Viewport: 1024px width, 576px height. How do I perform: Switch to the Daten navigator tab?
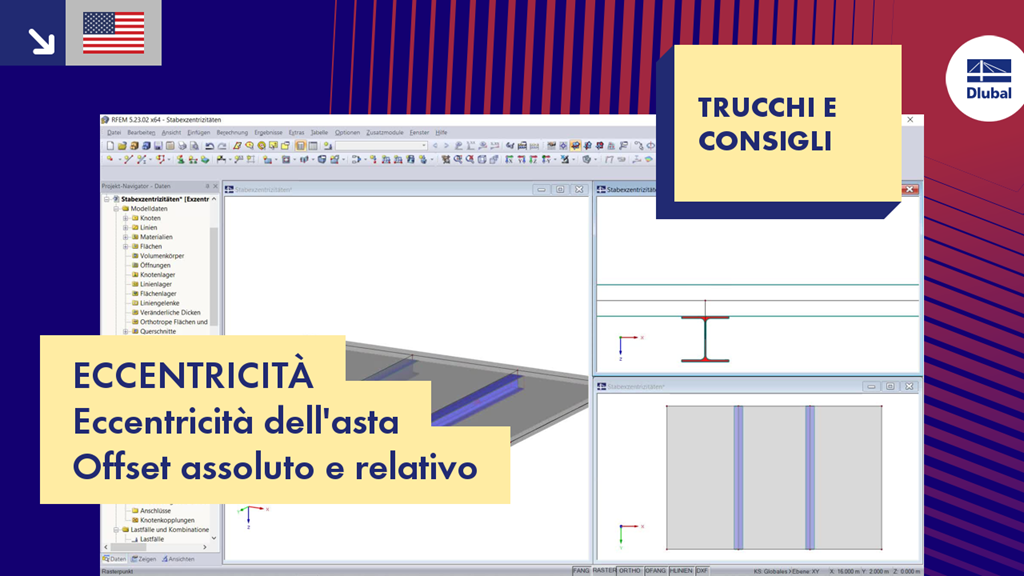[115, 559]
